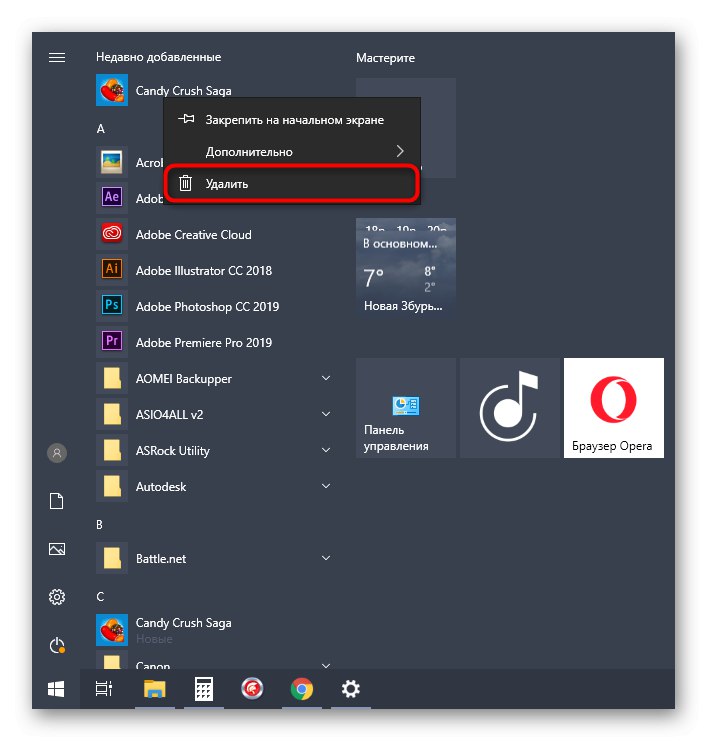This screenshot has height=741, width=707.
Task: Click the Candy Crush Saga icon under letter C
Action: pos(112,630)
